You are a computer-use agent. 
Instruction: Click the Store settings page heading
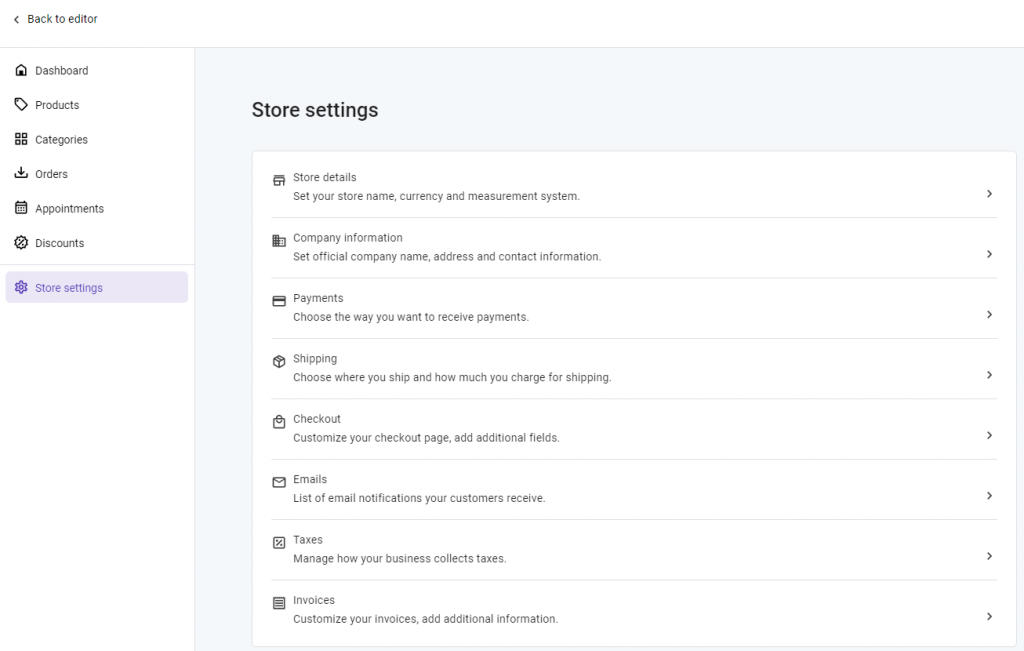(x=315, y=110)
